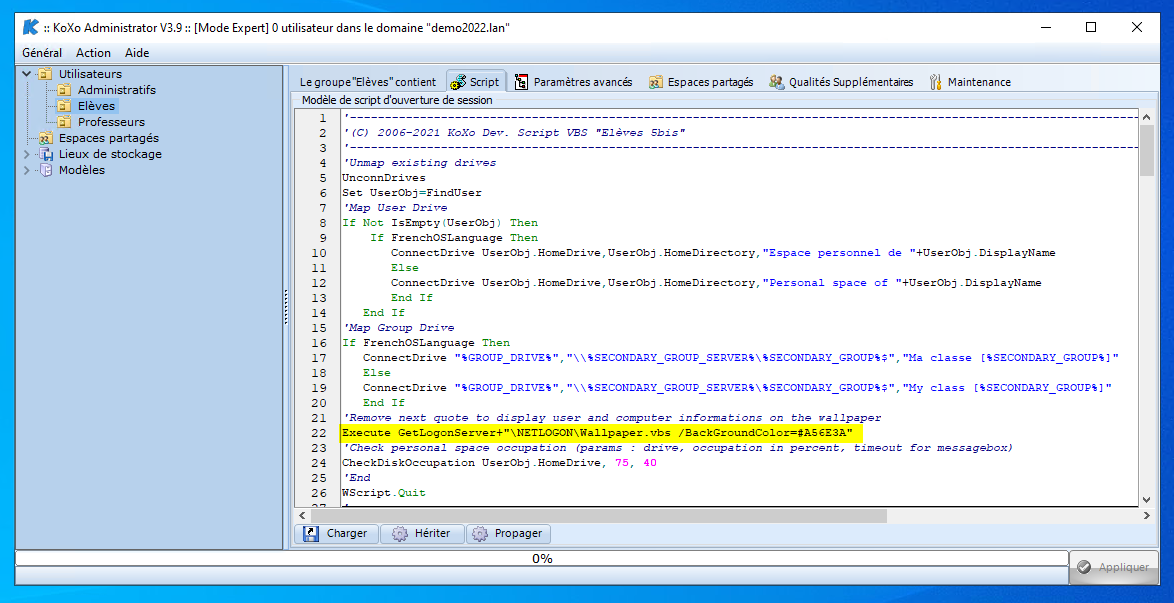Image resolution: width=1174 pixels, height=603 pixels.
Task: Click the Modèles tree icon
Action: [46, 170]
